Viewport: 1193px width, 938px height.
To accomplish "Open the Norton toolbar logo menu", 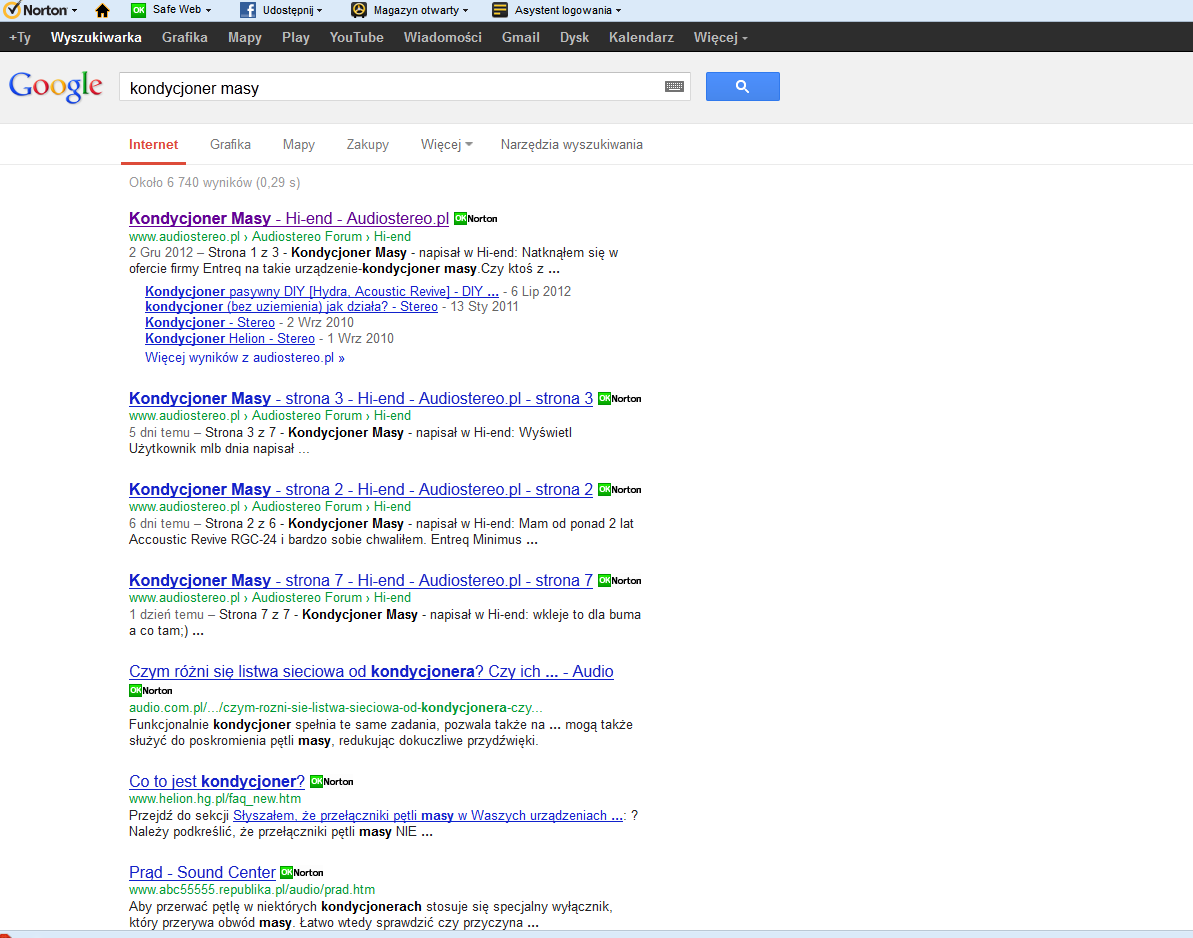I will [40, 11].
